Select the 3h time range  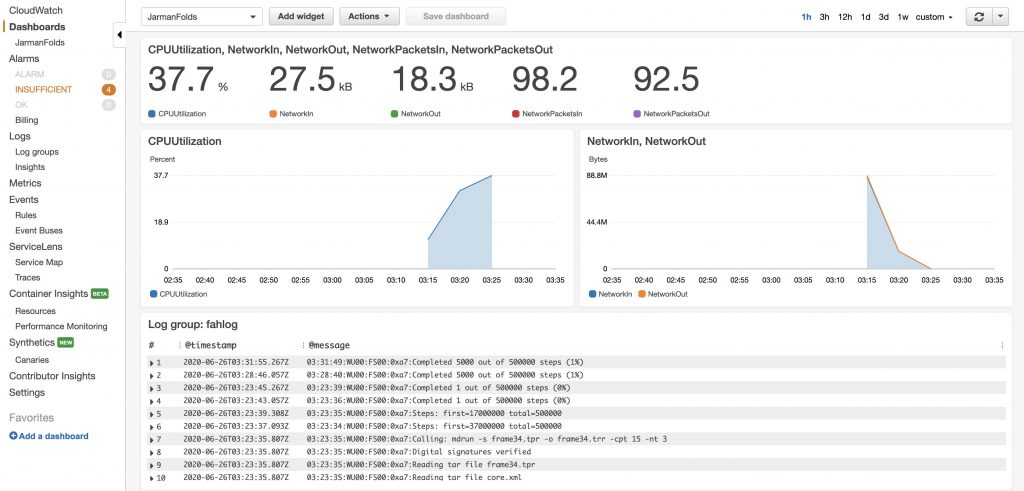(824, 17)
